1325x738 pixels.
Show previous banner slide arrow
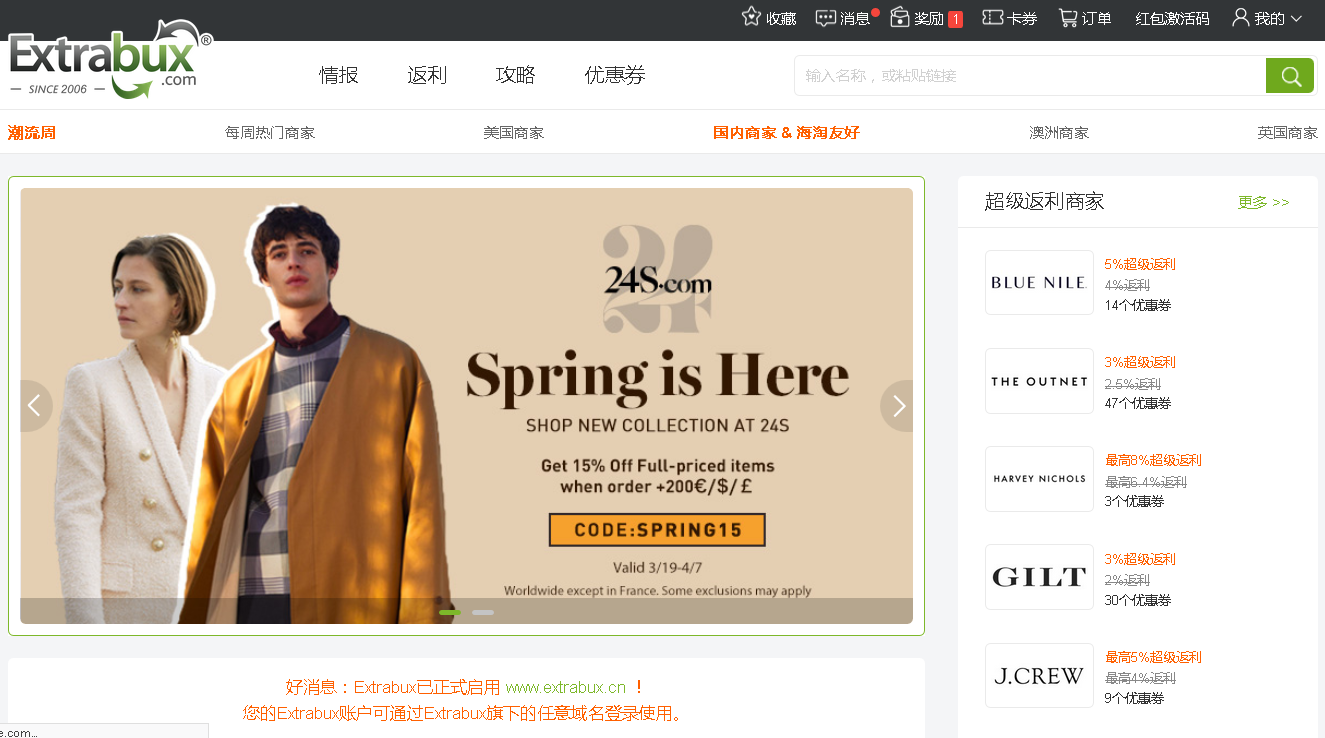tap(36, 406)
